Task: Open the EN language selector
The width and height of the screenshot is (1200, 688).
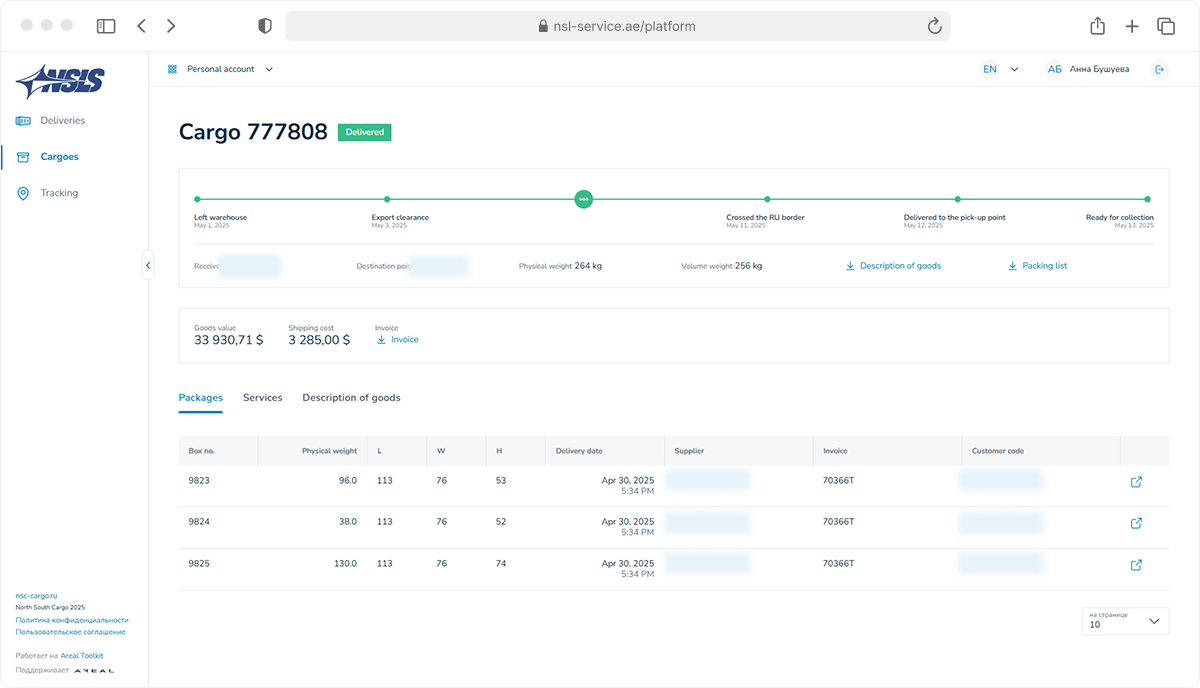Action: 999,69
